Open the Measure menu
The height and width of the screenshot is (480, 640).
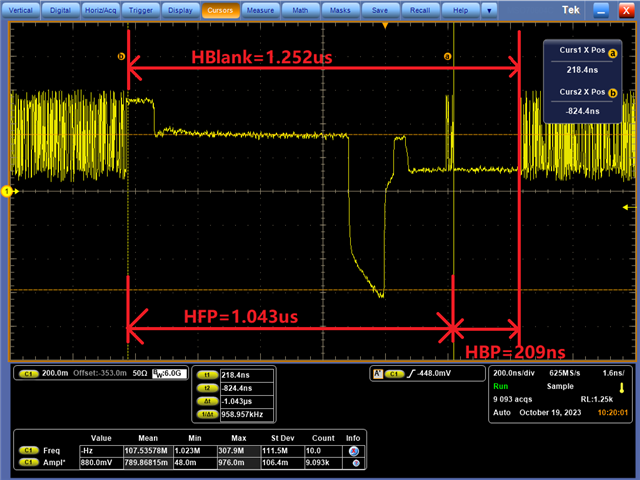click(x=260, y=10)
